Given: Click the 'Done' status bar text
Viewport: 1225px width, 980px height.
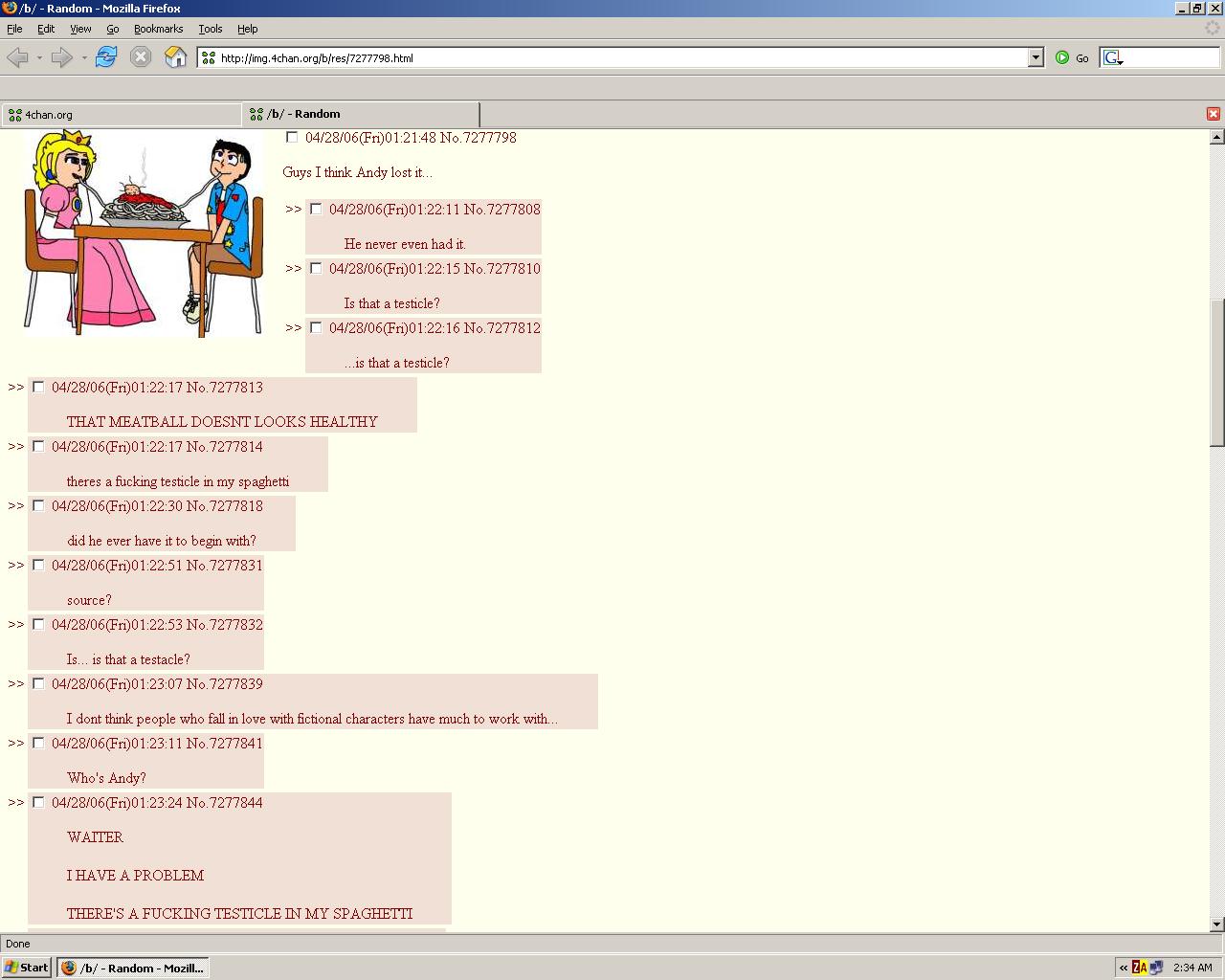Looking at the screenshot, I should point(18,944).
